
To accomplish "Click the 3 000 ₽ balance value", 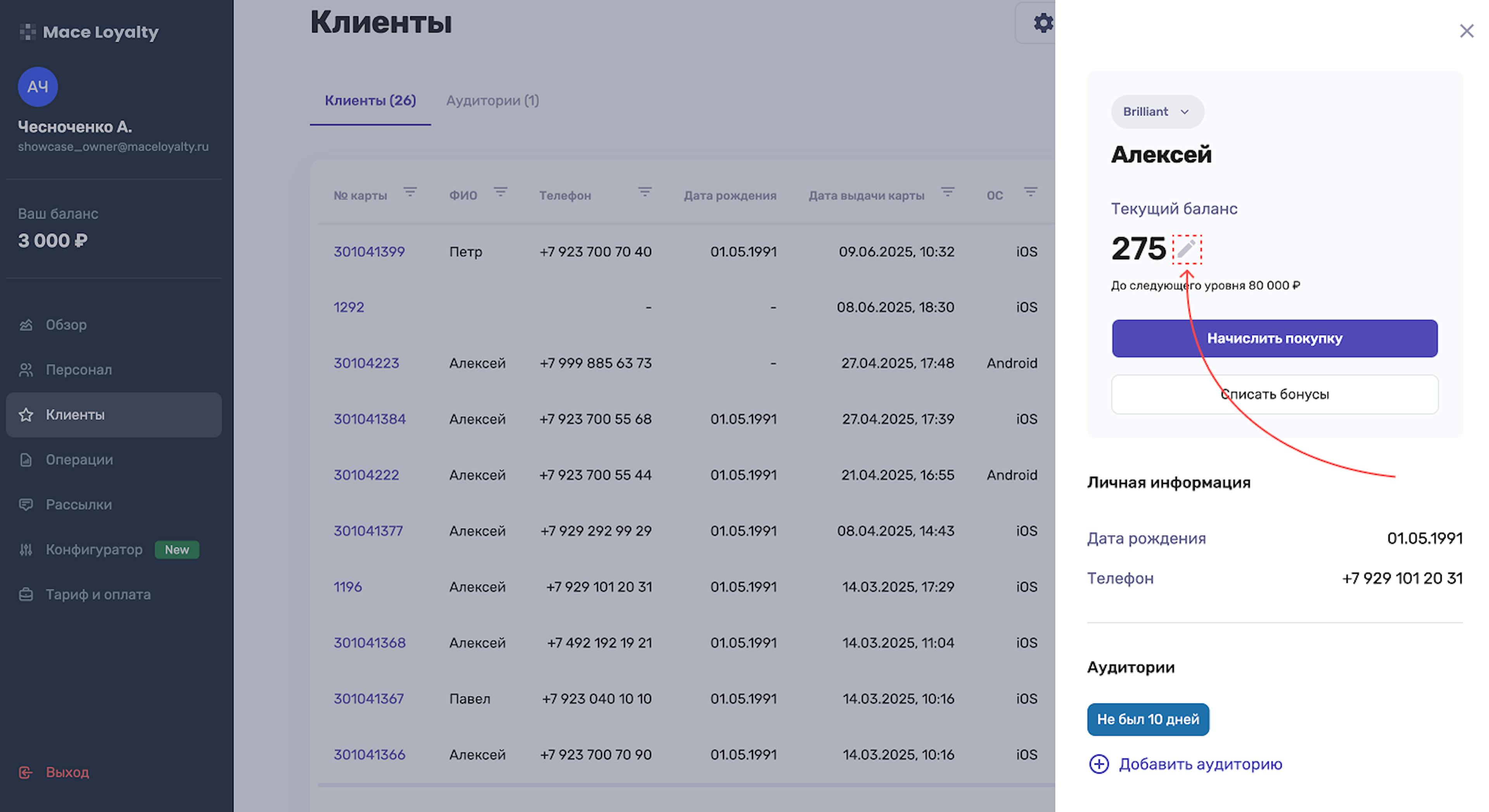I will [x=53, y=241].
